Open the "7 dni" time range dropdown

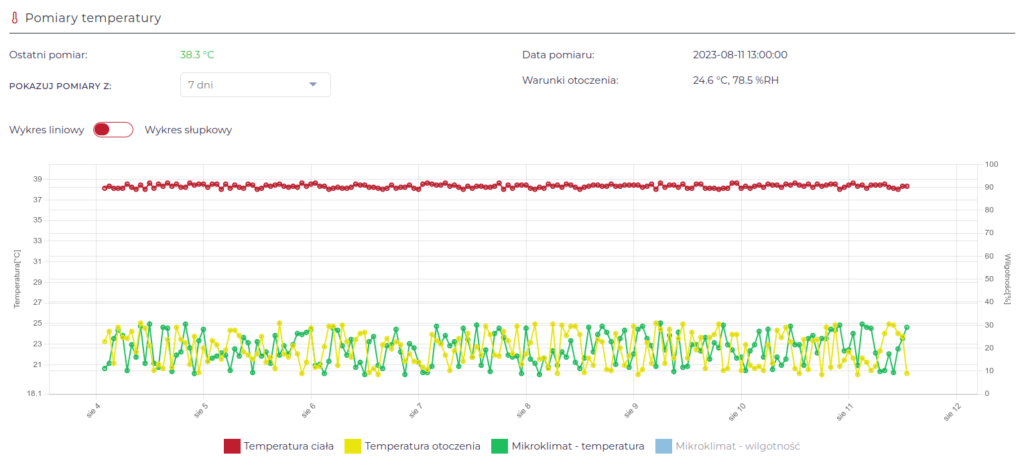tap(254, 85)
